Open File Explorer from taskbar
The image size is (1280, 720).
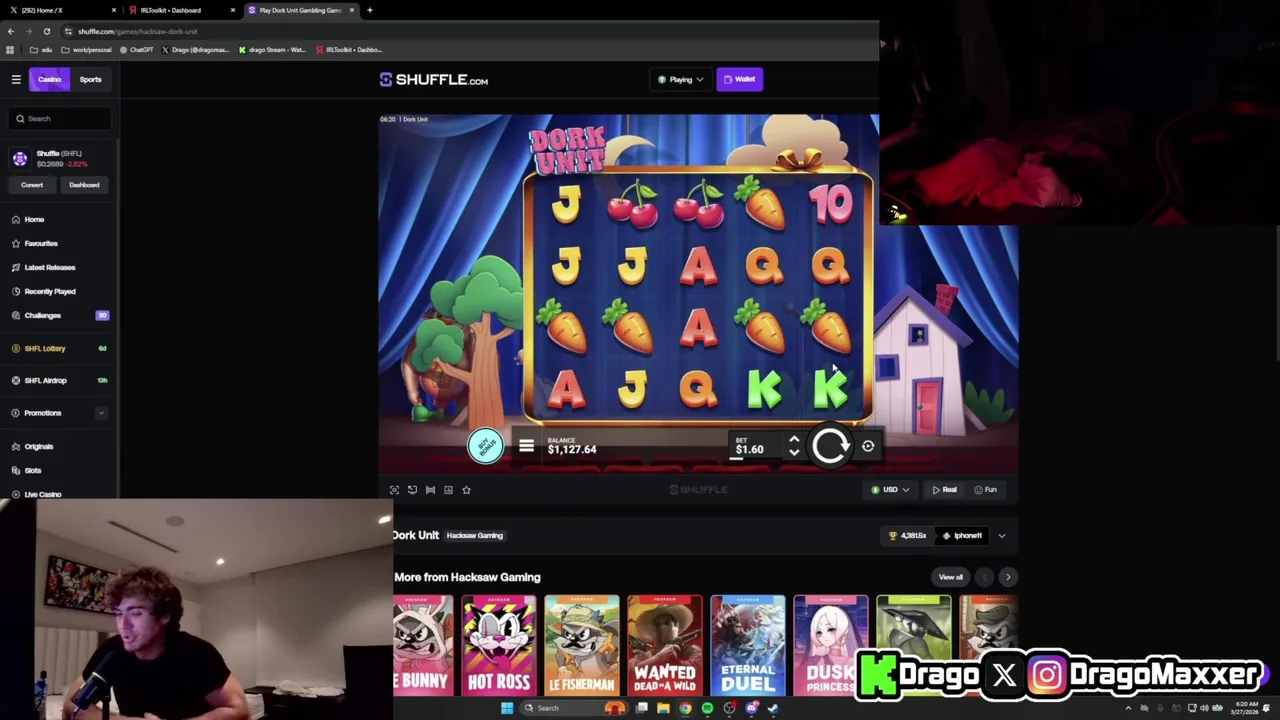coord(663,708)
